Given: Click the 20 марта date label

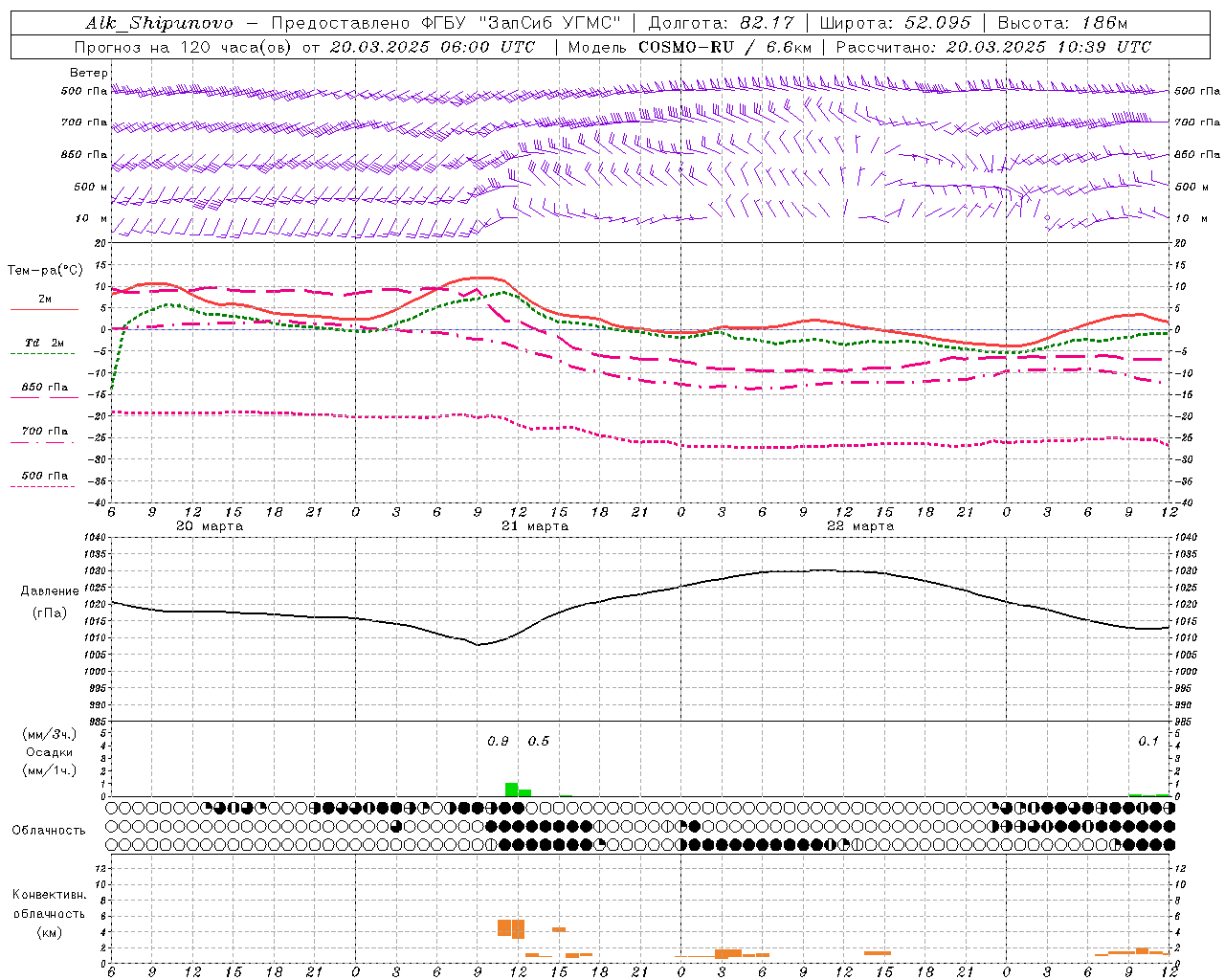Looking at the screenshot, I should (x=210, y=526).
